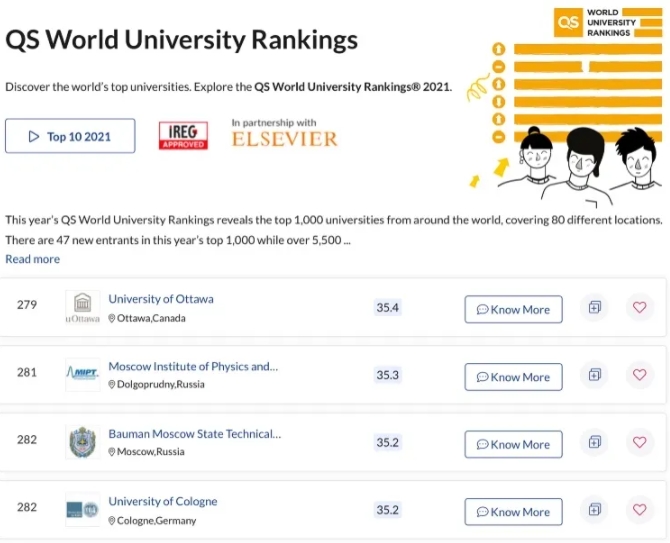670x543 pixels.
Task: Open the Moscow Institute of Physics and... link
Action: pyautogui.click(x=193, y=367)
